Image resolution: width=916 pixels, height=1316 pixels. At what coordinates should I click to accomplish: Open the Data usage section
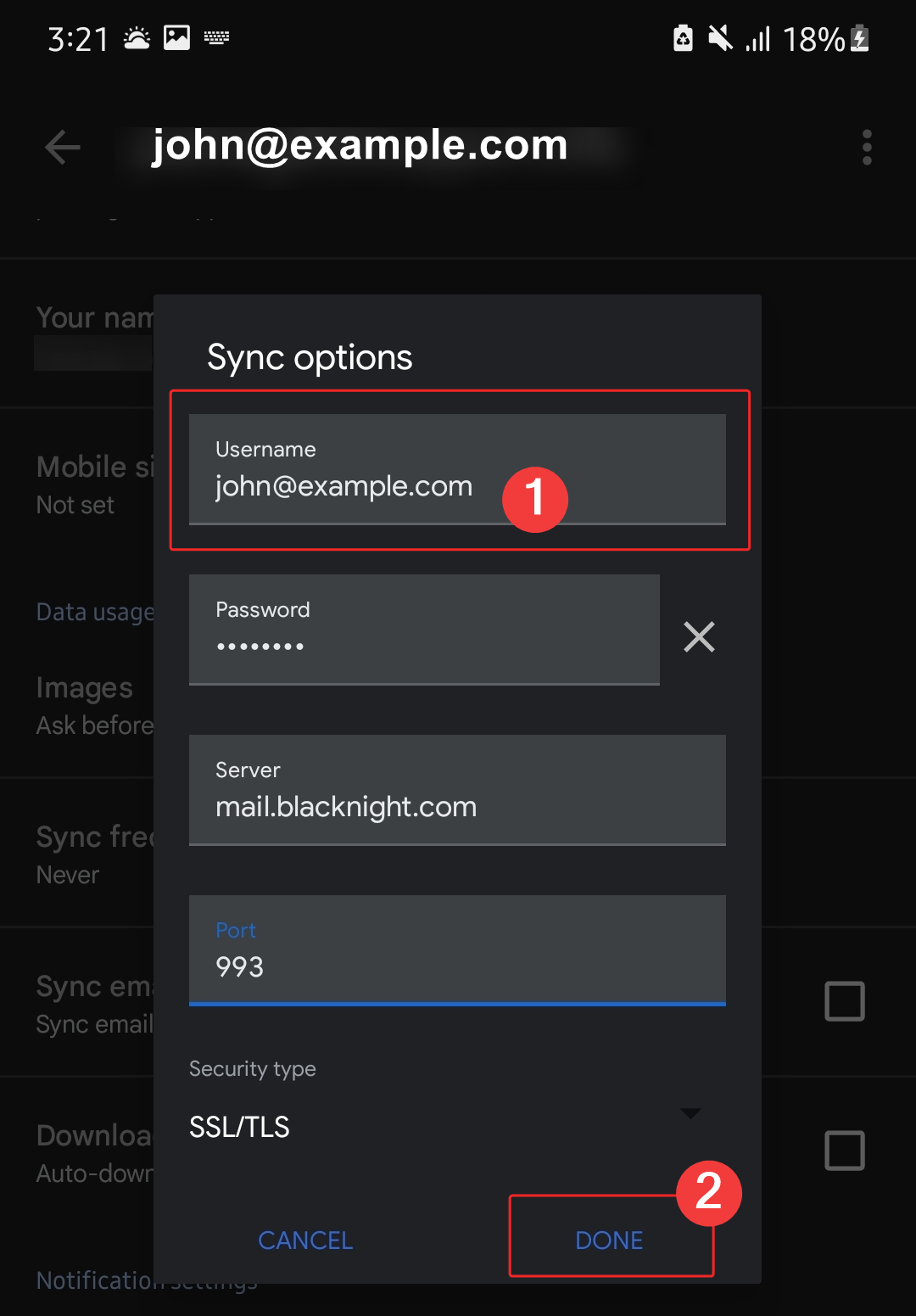tap(94, 612)
